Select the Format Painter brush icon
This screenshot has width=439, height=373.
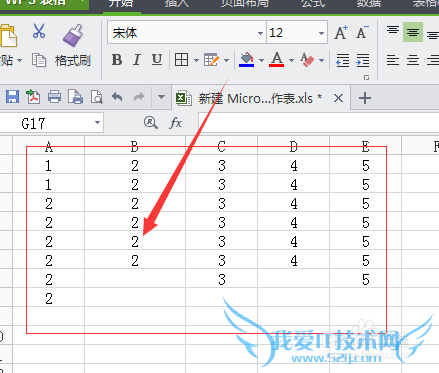coord(73,35)
